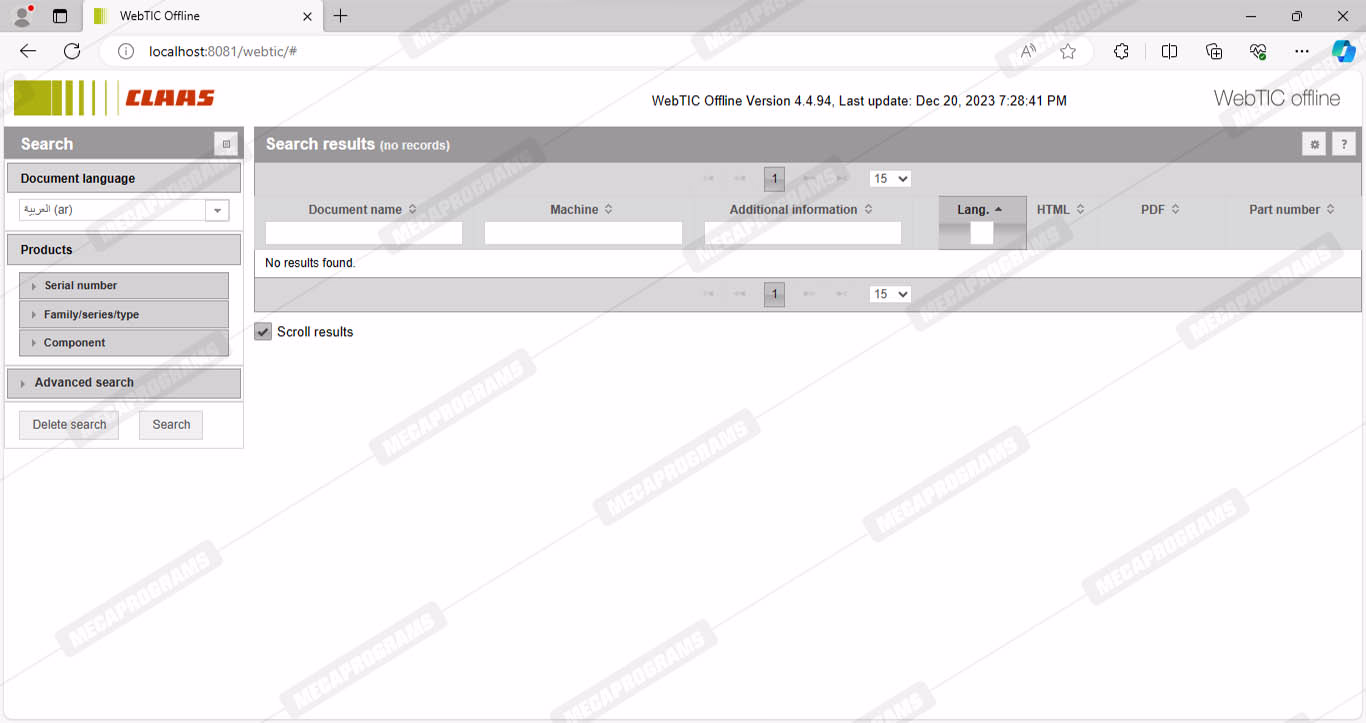This screenshot has width=1366, height=723.
Task: Toggle split screen browser icon
Action: pyautogui.click(x=1169, y=51)
